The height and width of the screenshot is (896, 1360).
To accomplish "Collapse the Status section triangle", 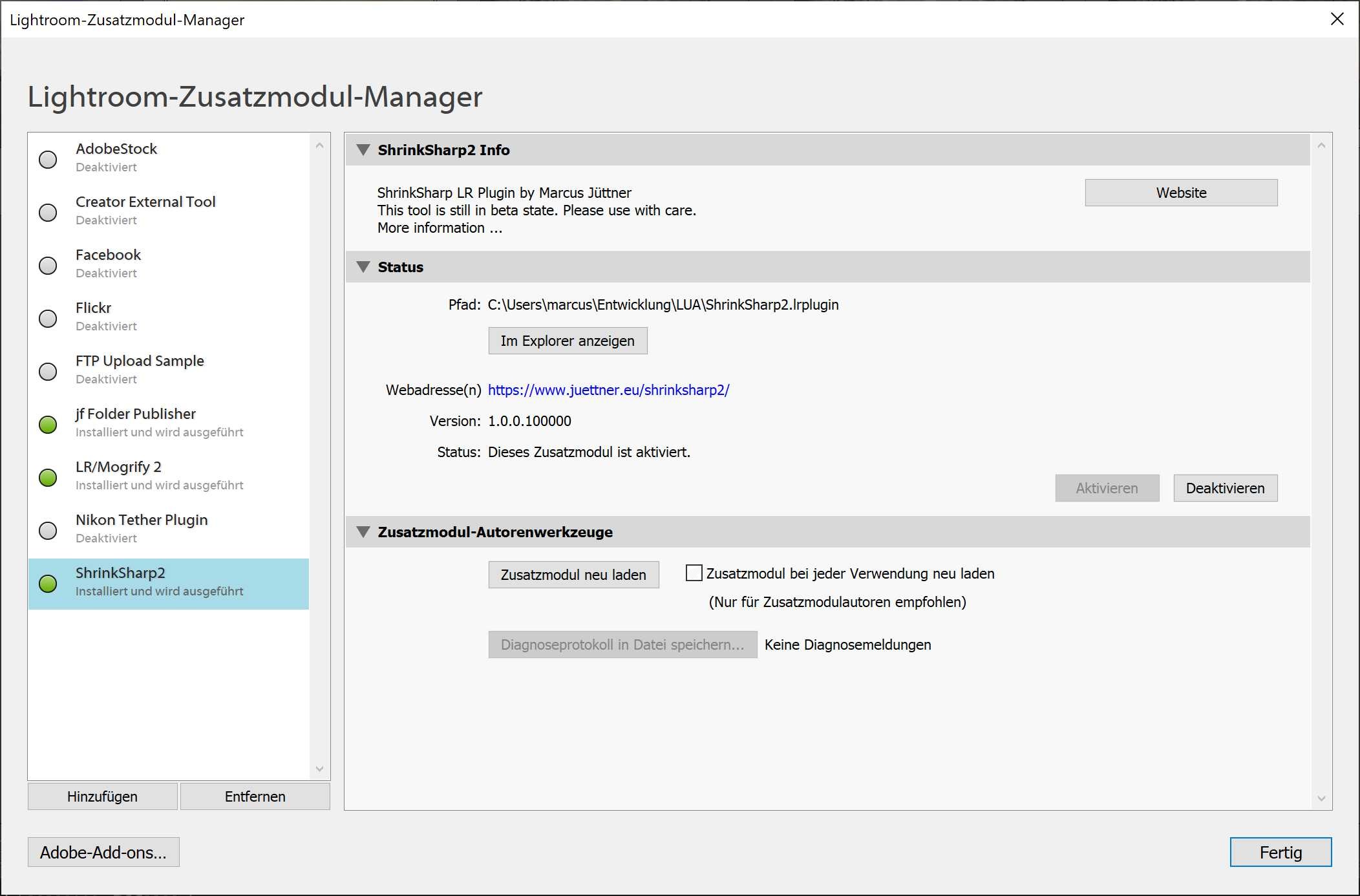I will coord(363,267).
